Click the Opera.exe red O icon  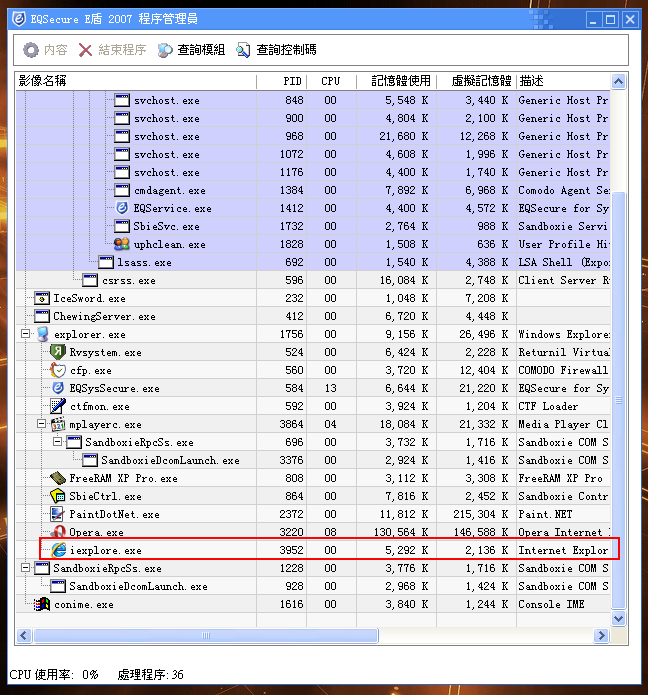point(58,531)
